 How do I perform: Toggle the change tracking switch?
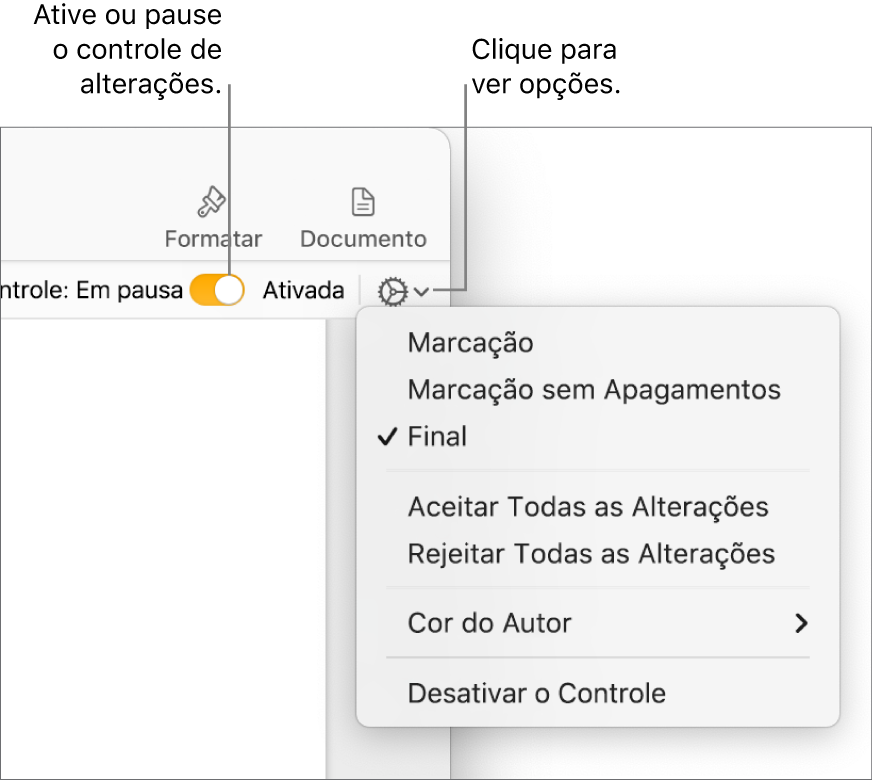coord(217,290)
